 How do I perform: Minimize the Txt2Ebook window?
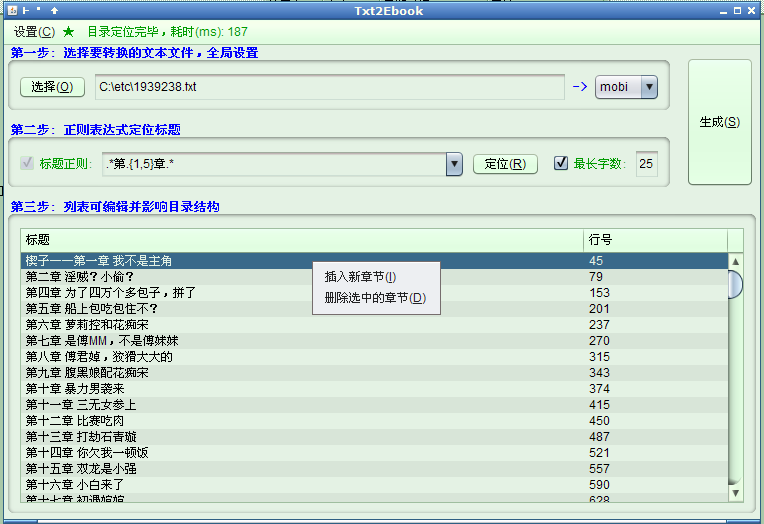tap(724, 11)
